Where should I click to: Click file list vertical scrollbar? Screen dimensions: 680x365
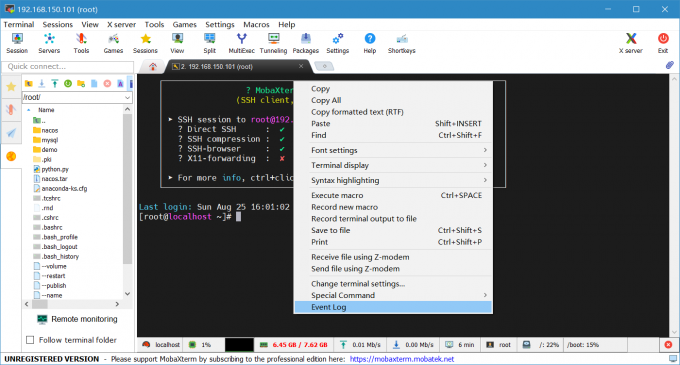[x=127, y=189]
